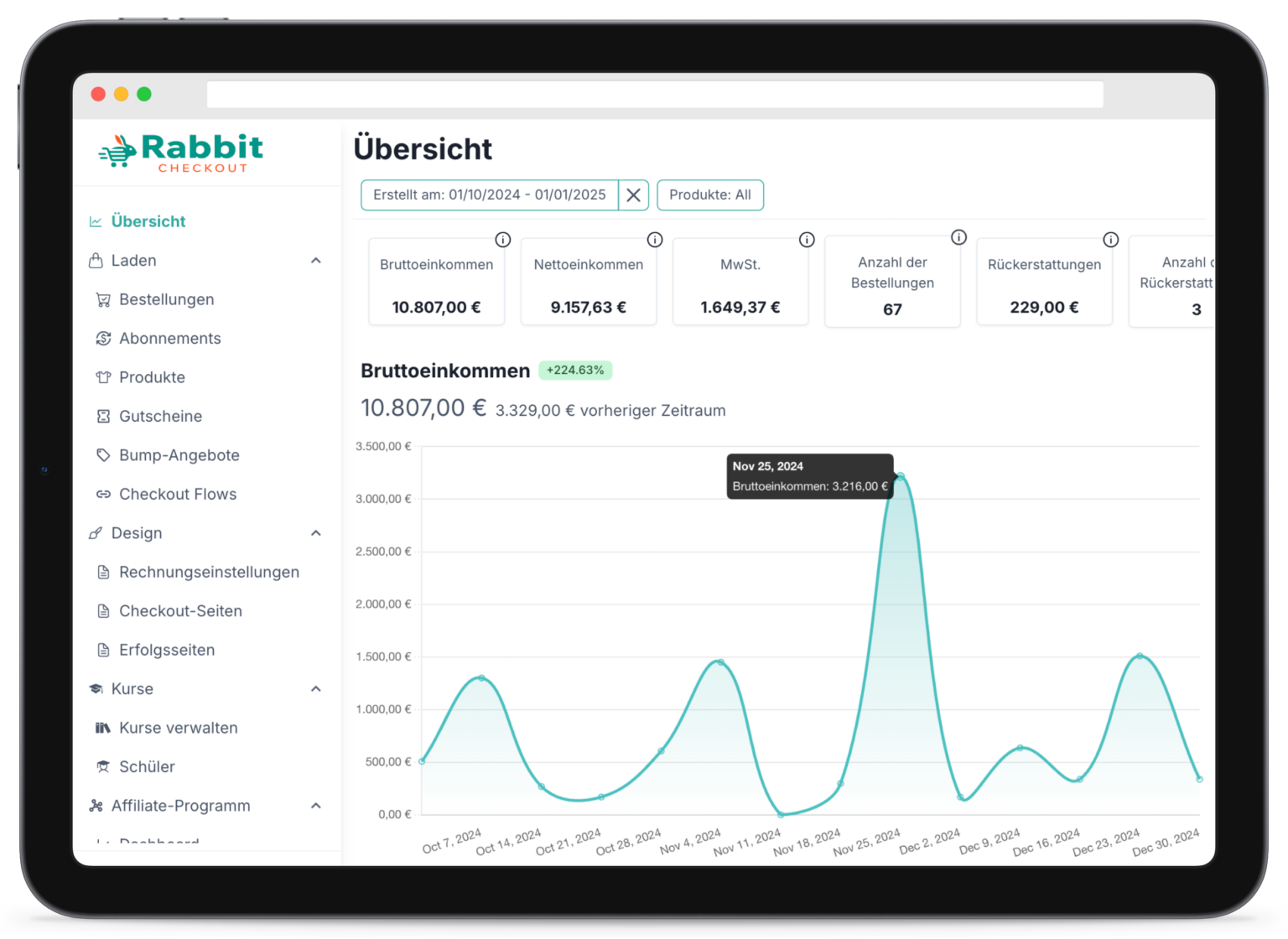Click the info icon on Rückerstattungen card

click(1110, 240)
